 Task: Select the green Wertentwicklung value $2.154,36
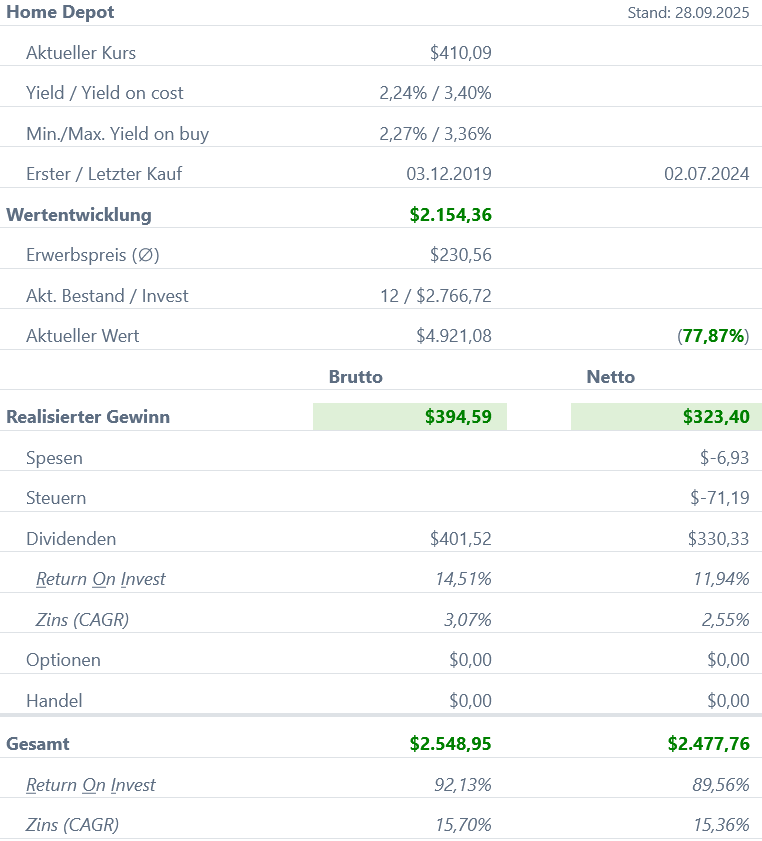(x=450, y=215)
